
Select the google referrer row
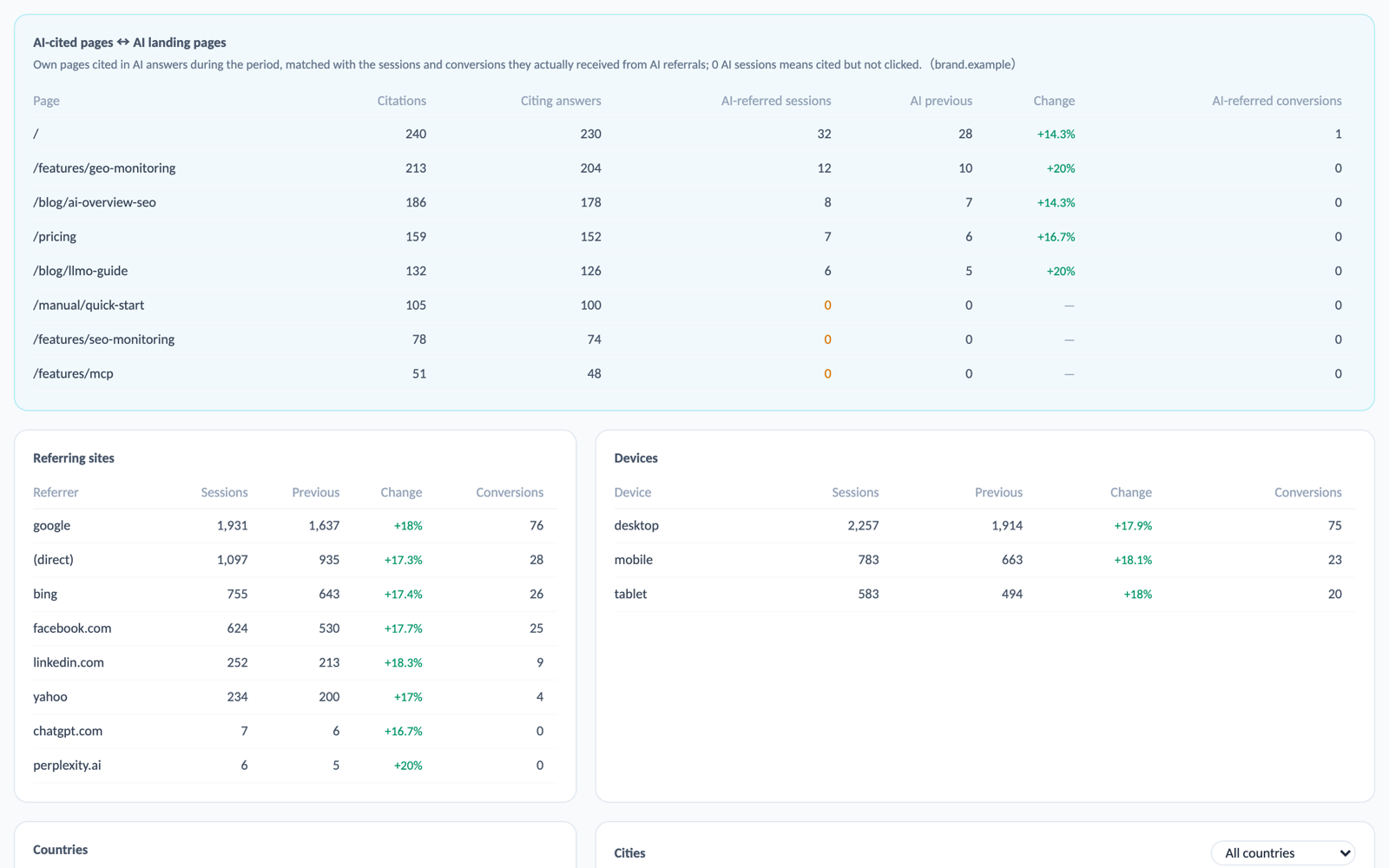pos(294,526)
